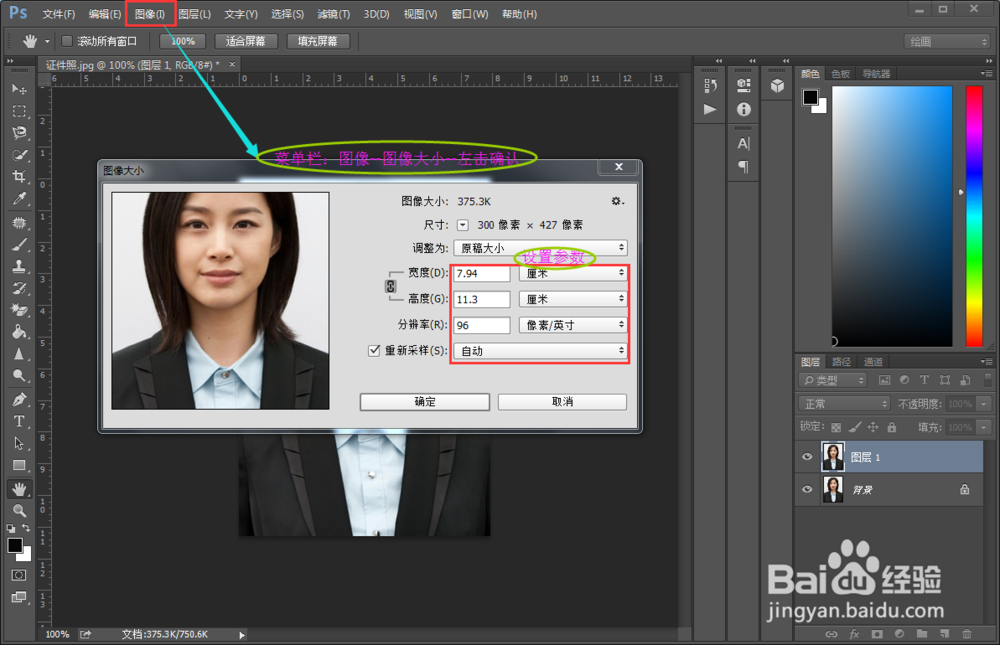Open the 3D panel cube icon
Screen dimensions: 1000x645
tap(777, 85)
